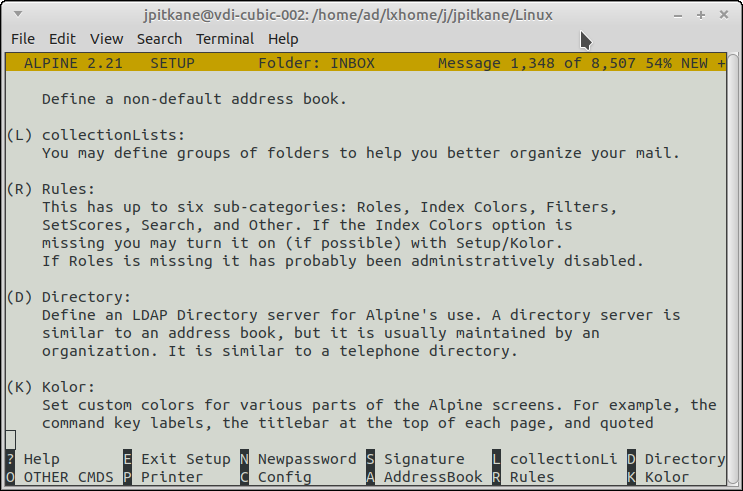Click the terminal vertical scrollbar
Viewport: 743px width, 491px height.
tap(733, 268)
